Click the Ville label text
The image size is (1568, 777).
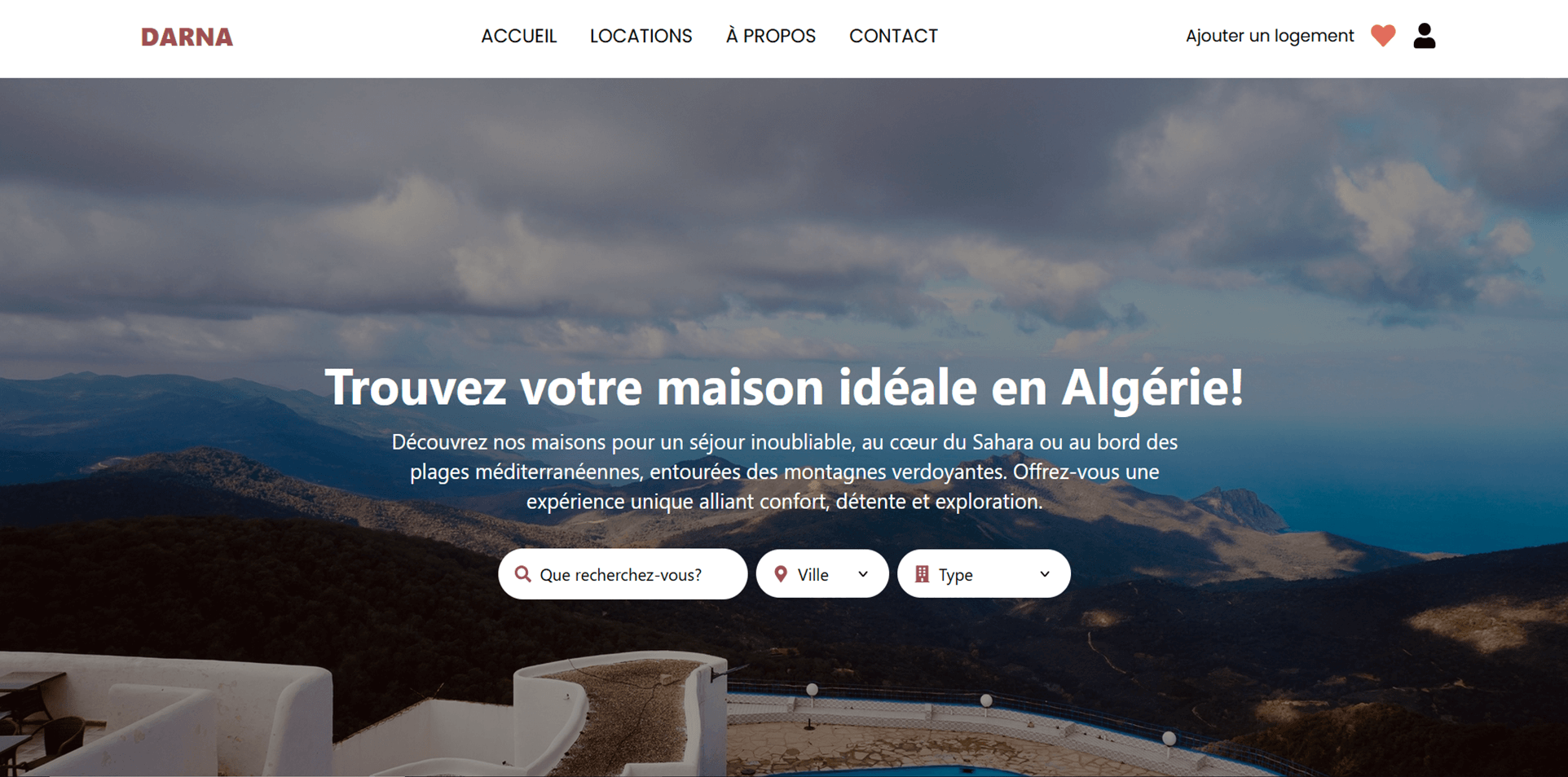(x=813, y=575)
